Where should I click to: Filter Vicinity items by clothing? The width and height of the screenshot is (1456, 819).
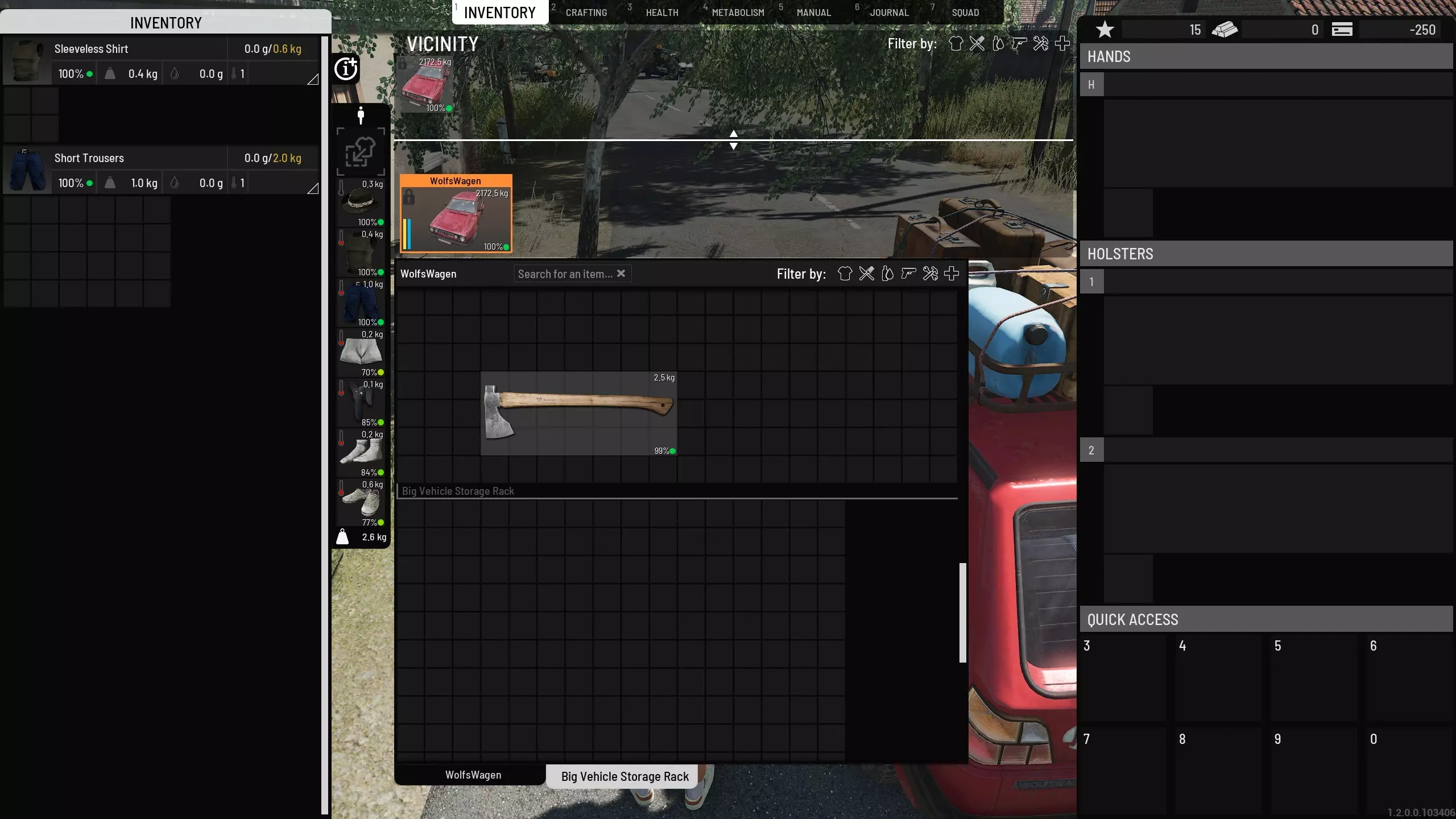click(955, 44)
